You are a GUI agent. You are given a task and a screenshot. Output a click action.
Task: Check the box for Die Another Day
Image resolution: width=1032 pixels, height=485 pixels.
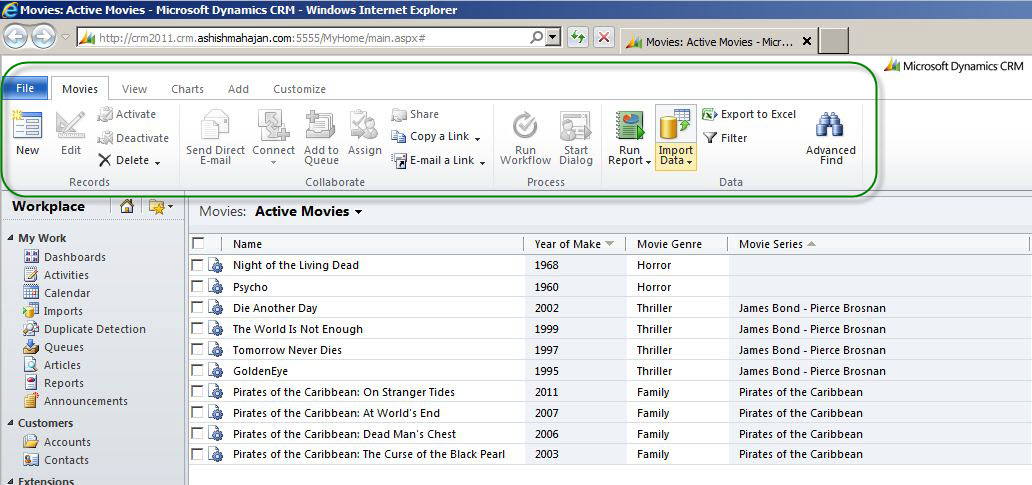[x=197, y=307]
